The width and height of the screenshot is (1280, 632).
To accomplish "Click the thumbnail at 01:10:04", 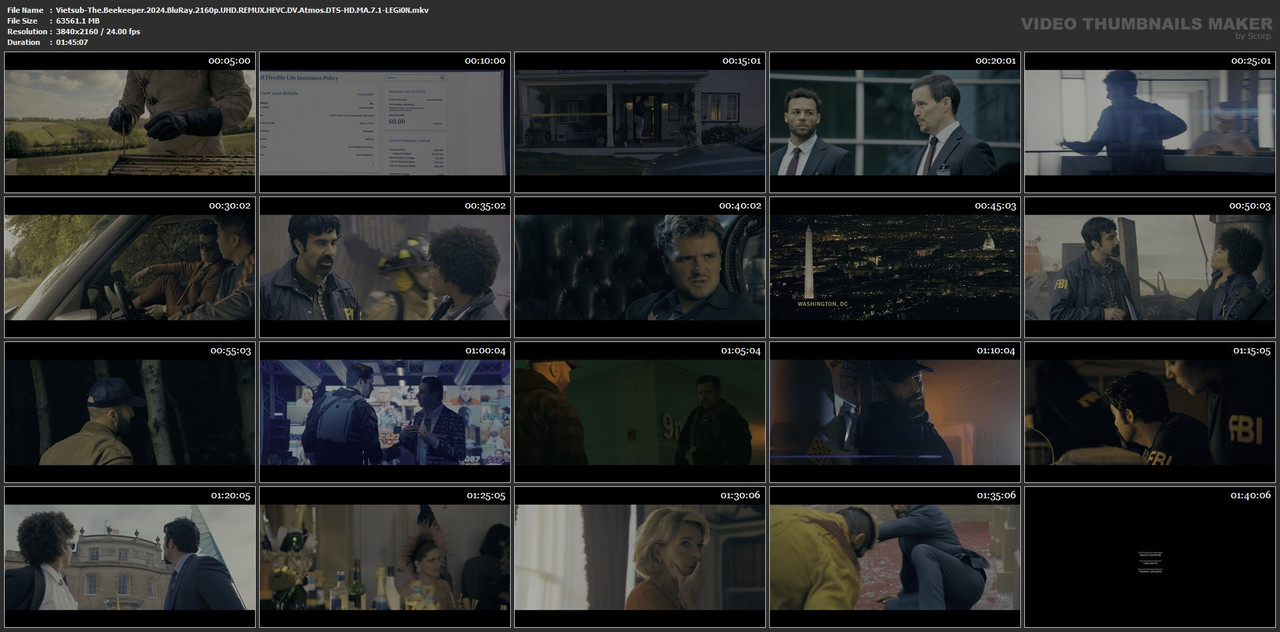I will (x=895, y=412).
